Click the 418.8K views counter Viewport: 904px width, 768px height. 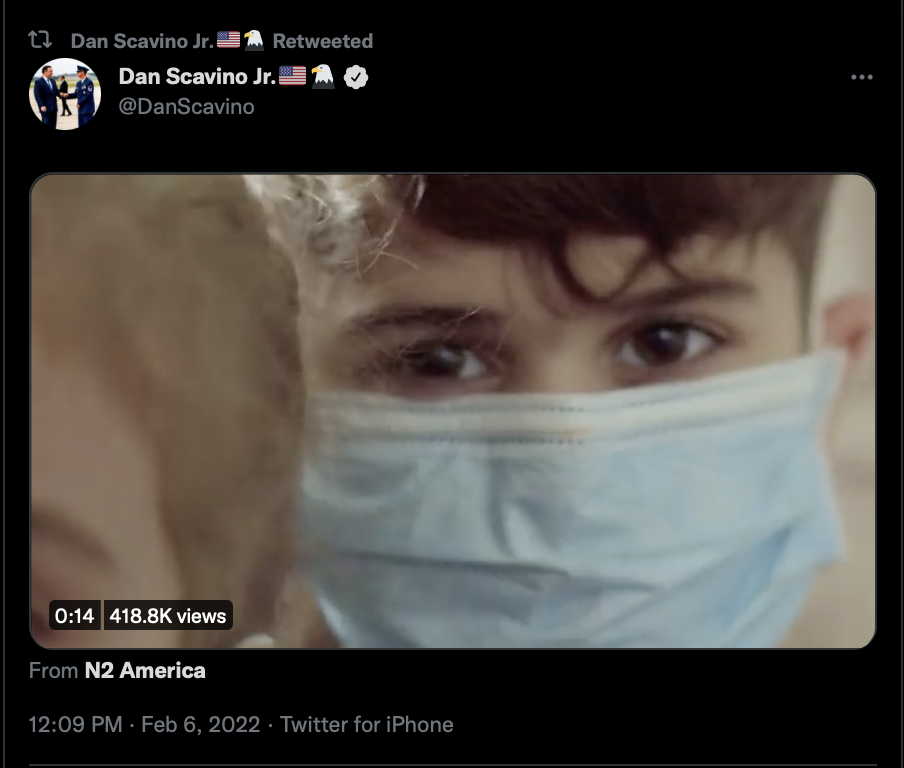pyautogui.click(x=168, y=615)
